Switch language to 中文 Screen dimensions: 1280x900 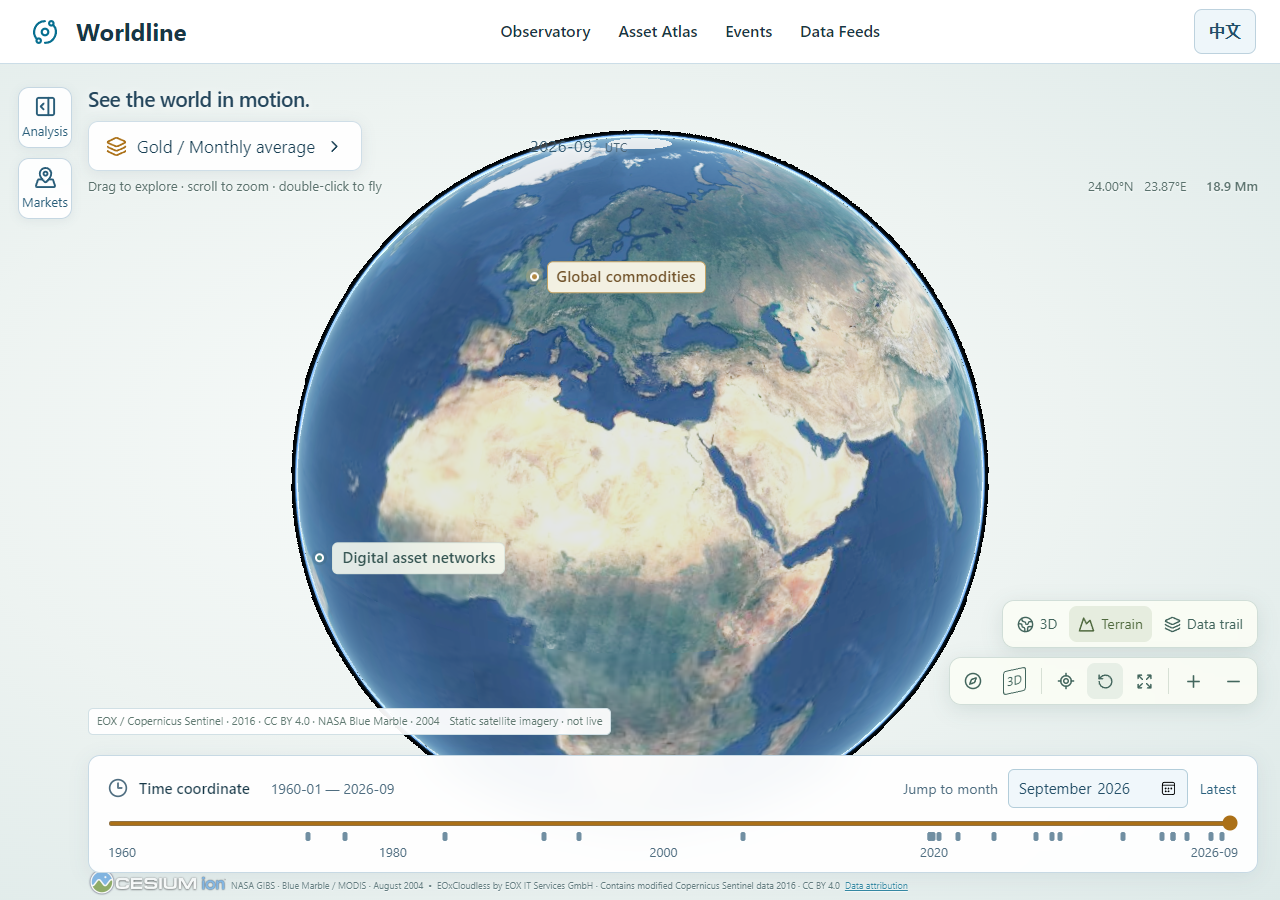pyautogui.click(x=1225, y=31)
